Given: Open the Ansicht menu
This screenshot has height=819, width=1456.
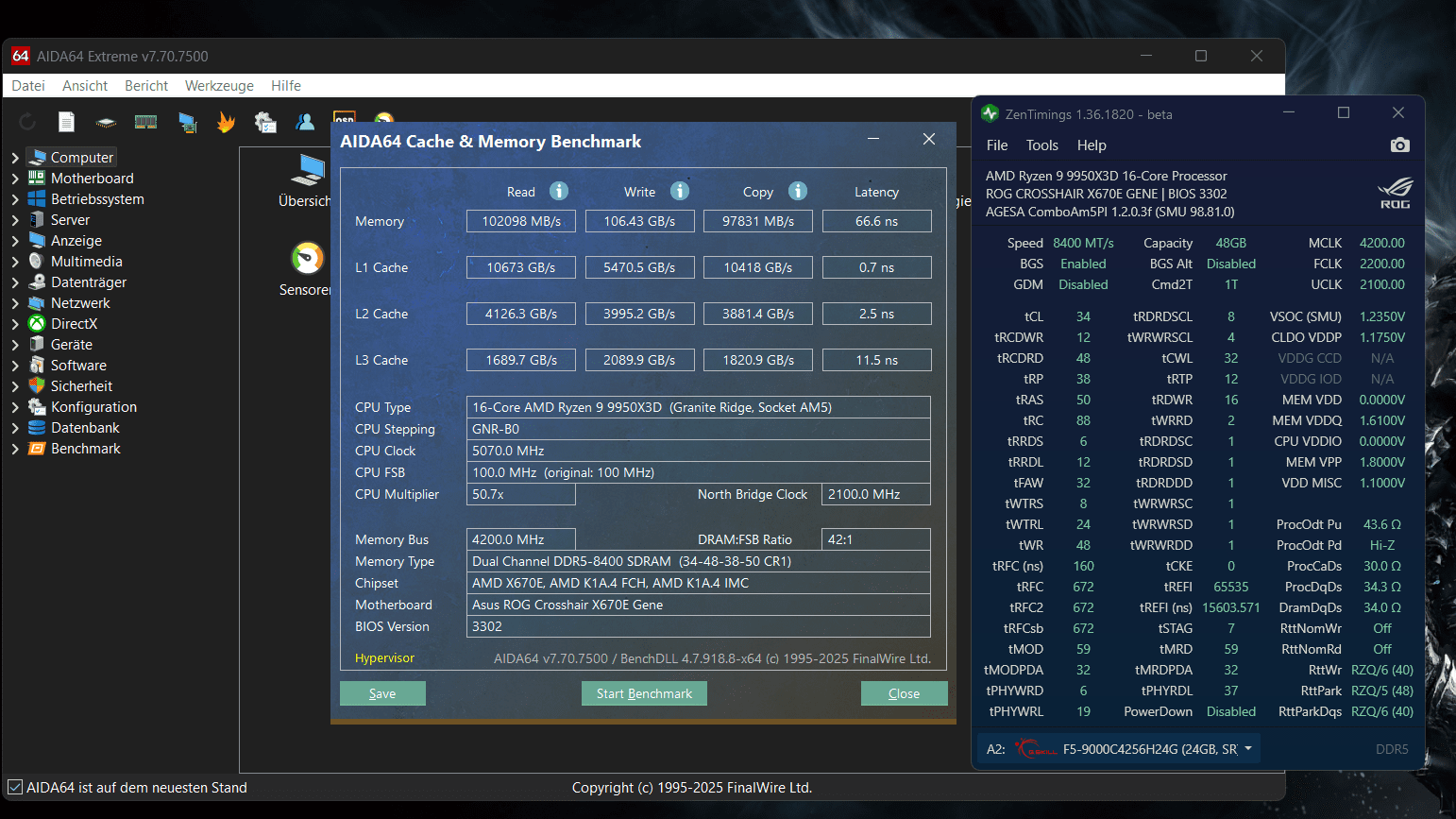Looking at the screenshot, I should click(85, 85).
